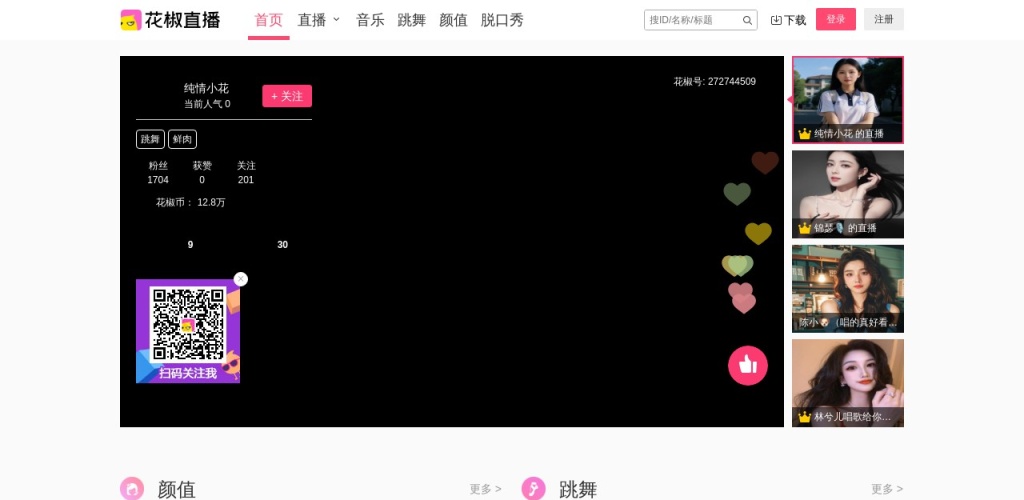Screen dimensions: 1024x500
Task: Click the 粉丝 1704 count
Action: (158, 173)
